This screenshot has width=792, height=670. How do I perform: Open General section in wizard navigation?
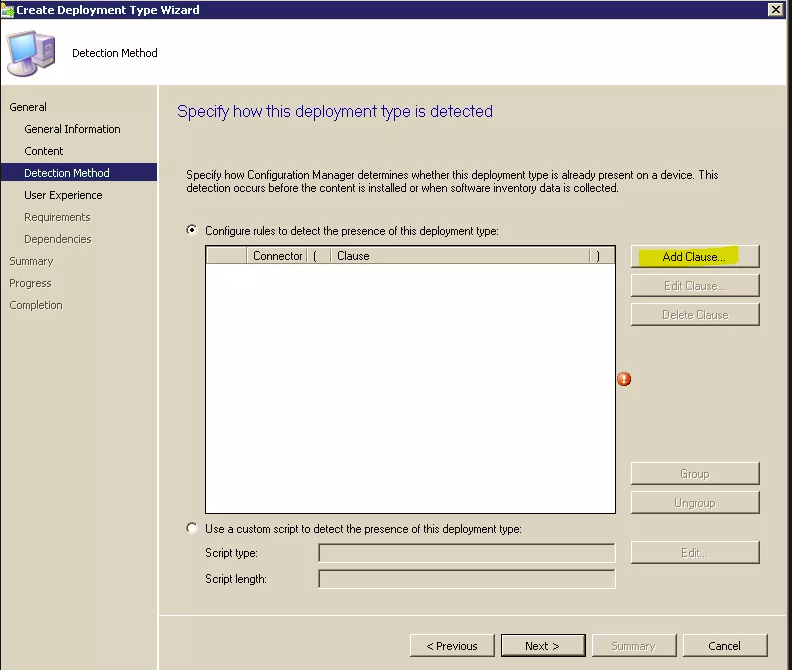(28, 107)
